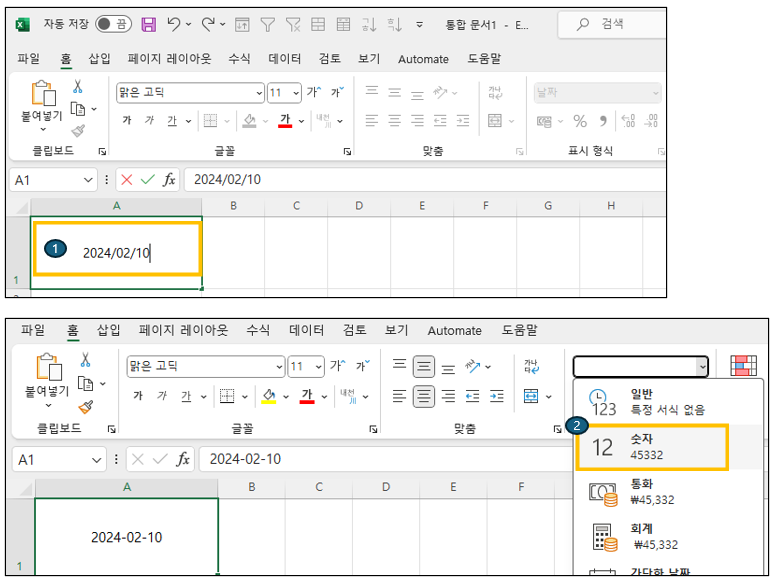Open the 페이지 레이아웃 tab in the top window
The image size is (775, 581).
(x=170, y=59)
